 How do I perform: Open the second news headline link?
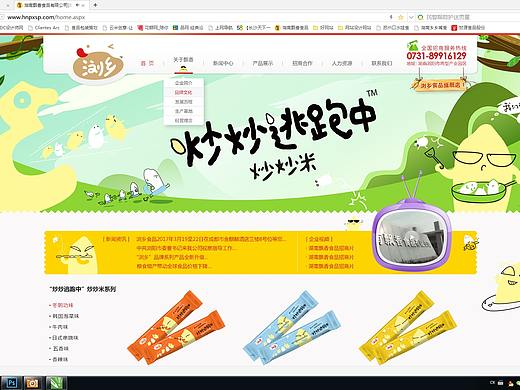[187, 248]
